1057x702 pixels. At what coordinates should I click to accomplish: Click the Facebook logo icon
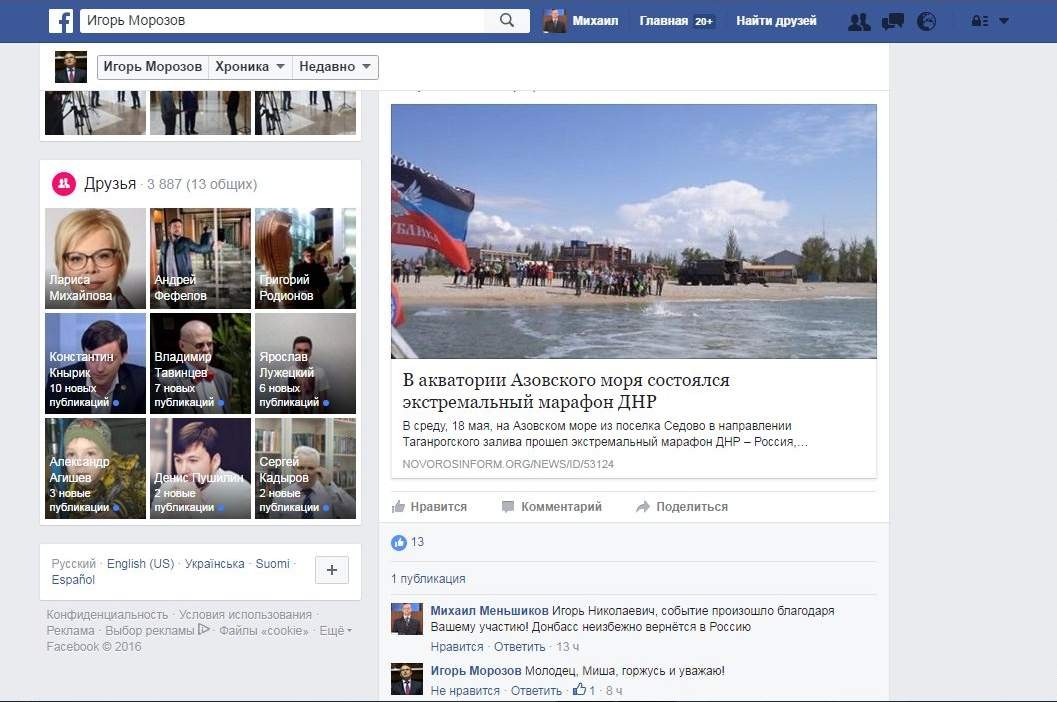pos(61,21)
